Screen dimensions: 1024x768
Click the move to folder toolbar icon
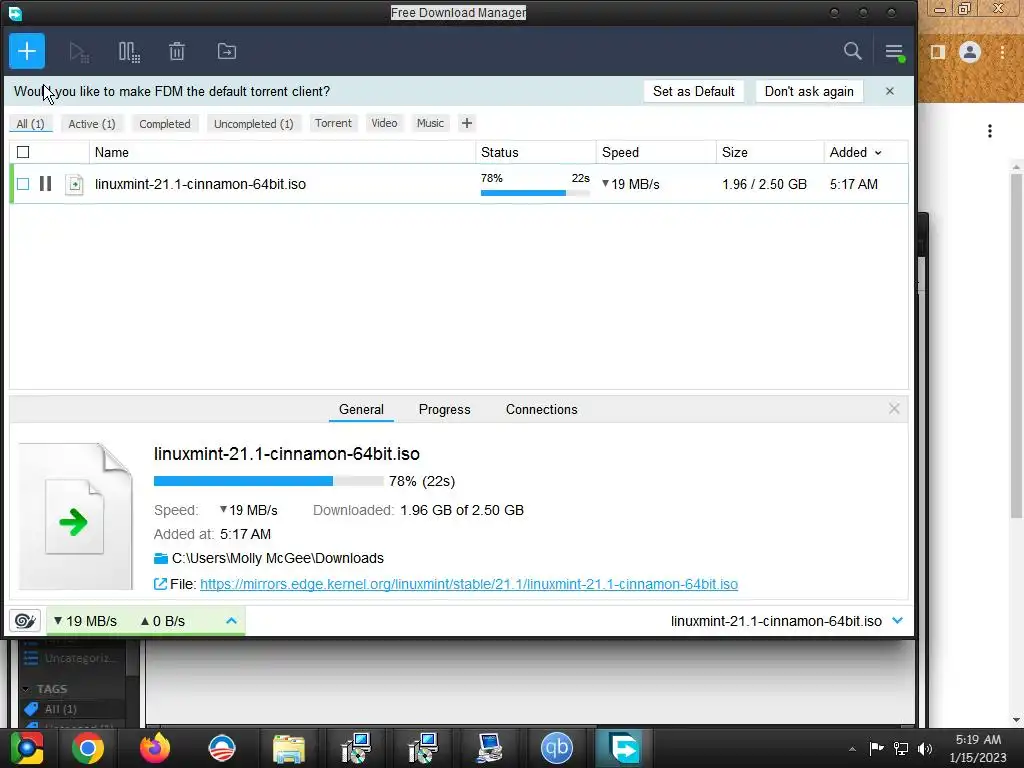pyautogui.click(x=227, y=51)
